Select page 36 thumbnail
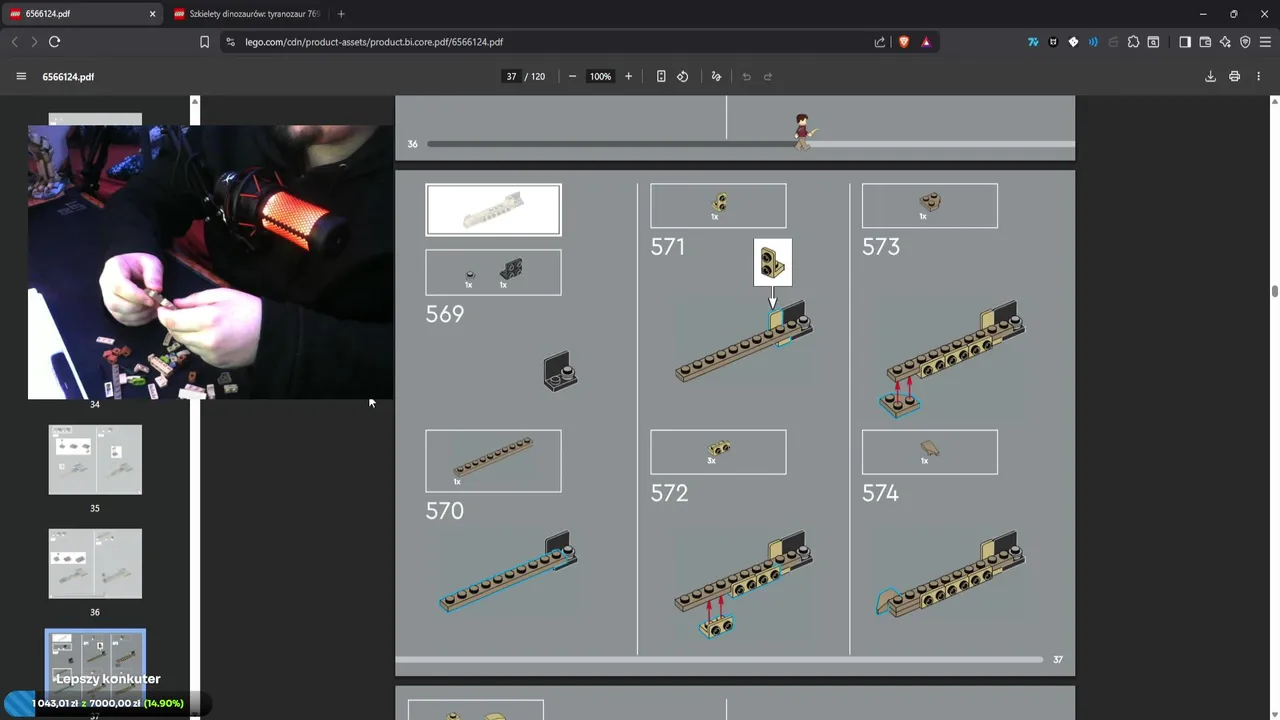 coord(95,564)
